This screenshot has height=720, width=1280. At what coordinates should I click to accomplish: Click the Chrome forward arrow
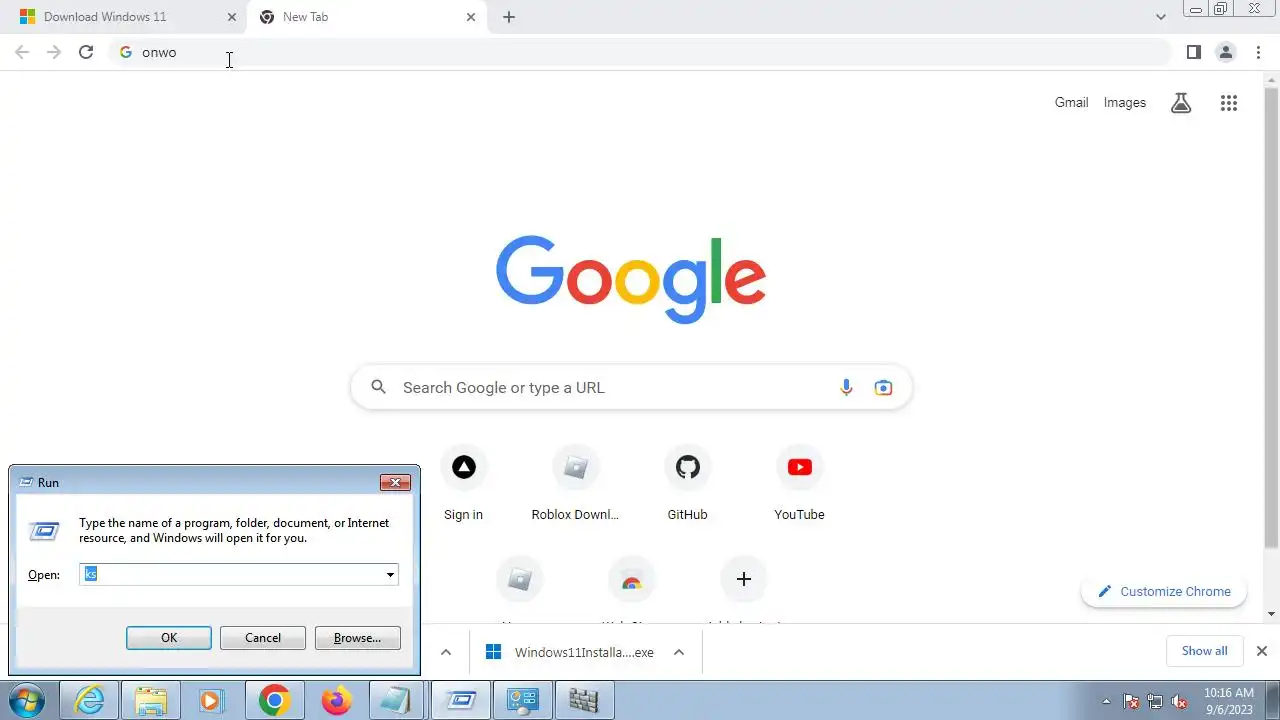pos(54,52)
